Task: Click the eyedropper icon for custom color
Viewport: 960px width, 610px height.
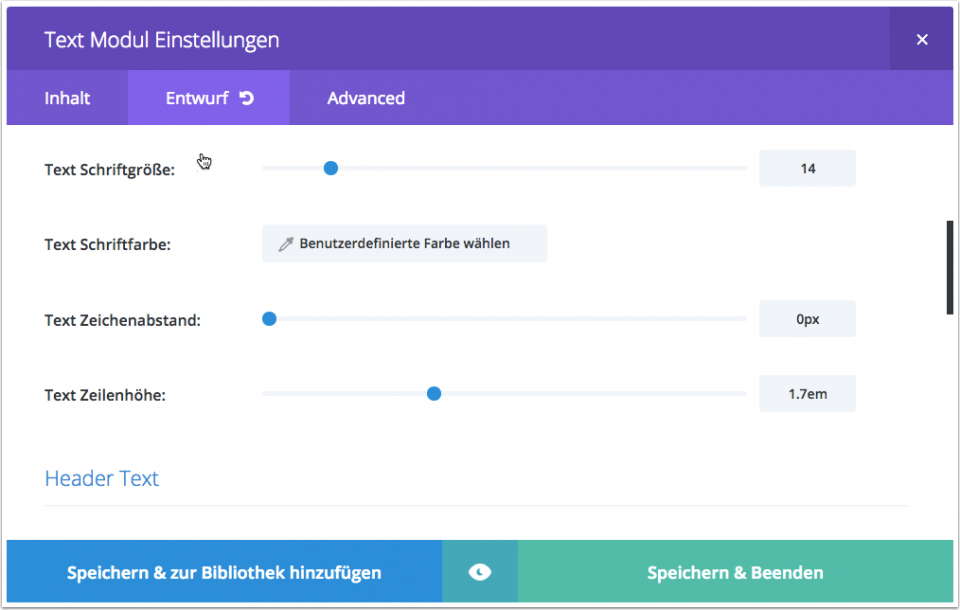Action: [286, 244]
